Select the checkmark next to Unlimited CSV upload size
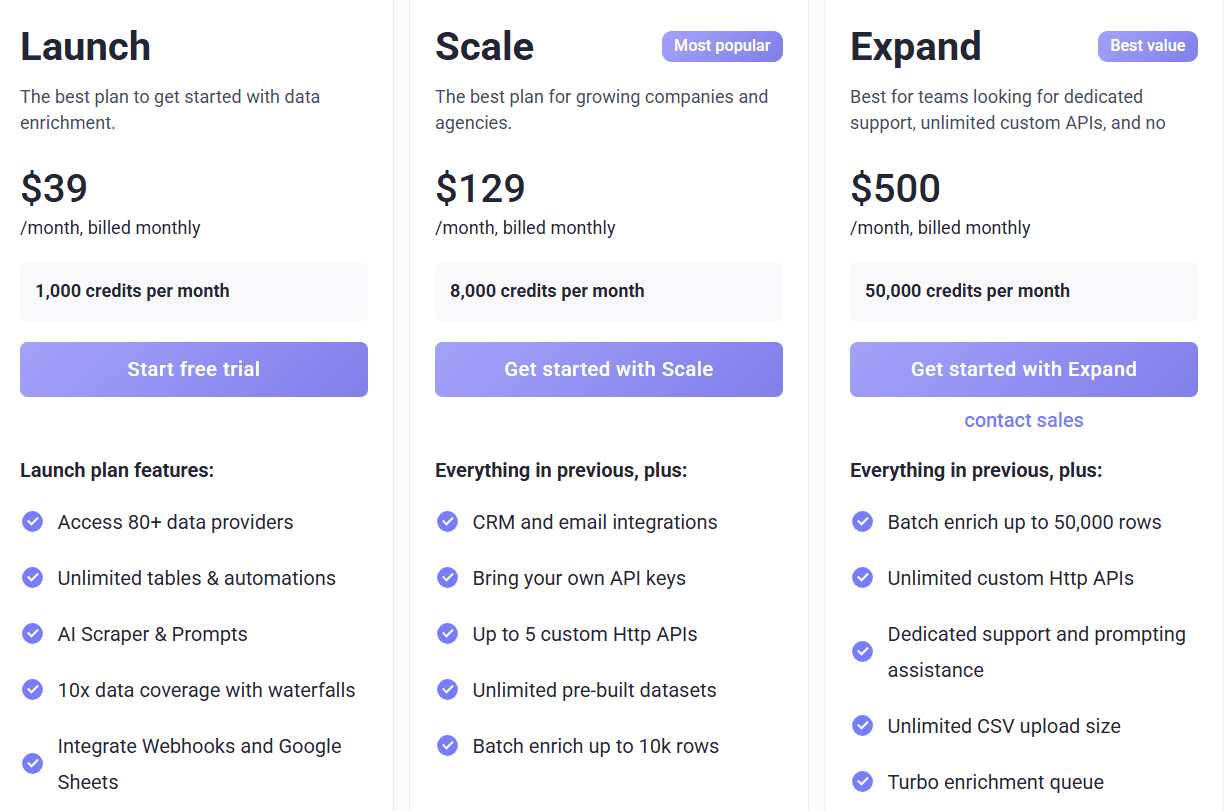Screen dimensions: 1224x811 click(x=862, y=725)
